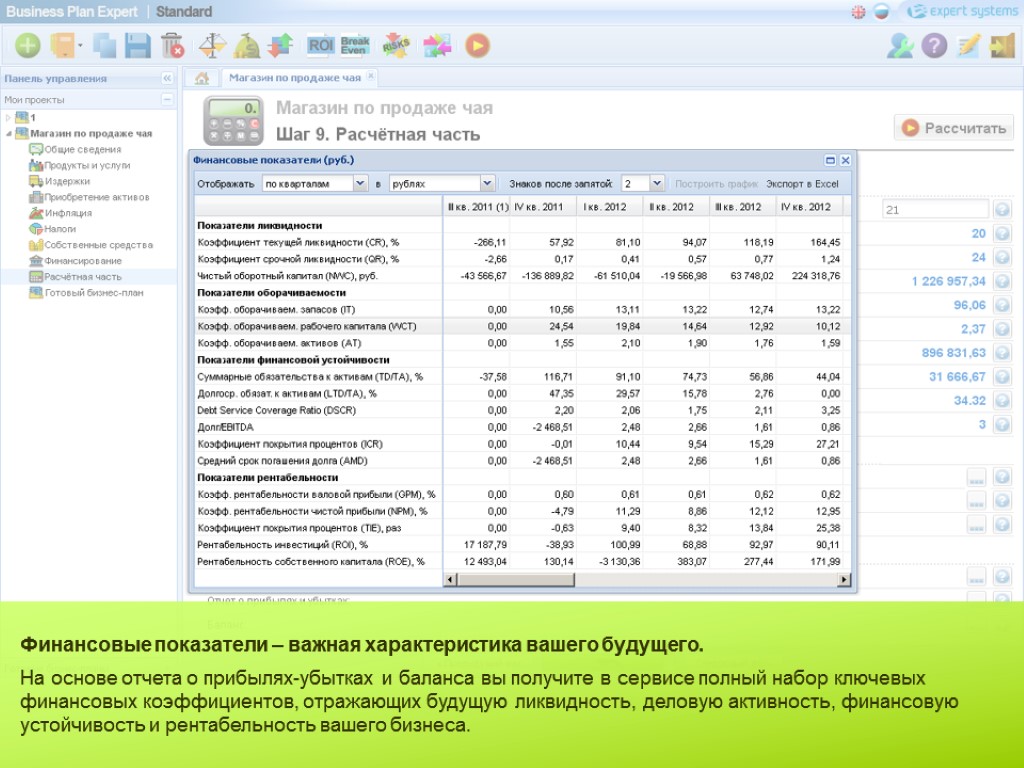Click the horizontal scrollbar thumb

(516, 579)
